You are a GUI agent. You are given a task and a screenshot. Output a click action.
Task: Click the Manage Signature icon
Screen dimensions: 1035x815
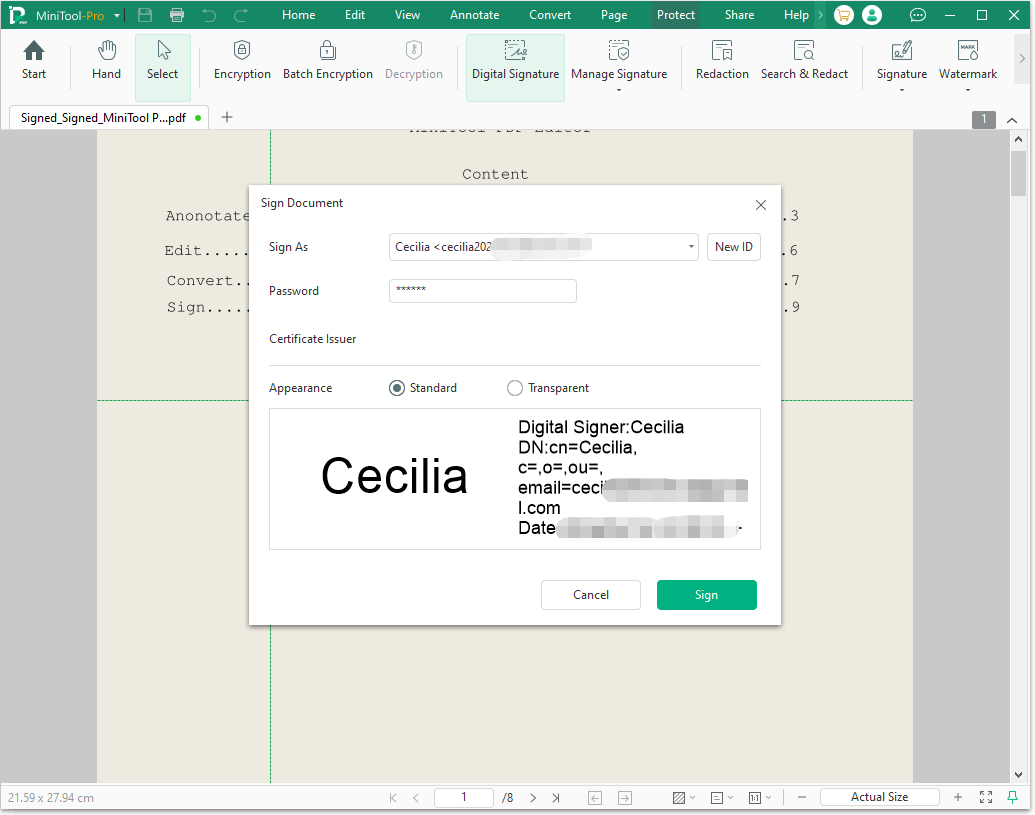(x=619, y=60)
